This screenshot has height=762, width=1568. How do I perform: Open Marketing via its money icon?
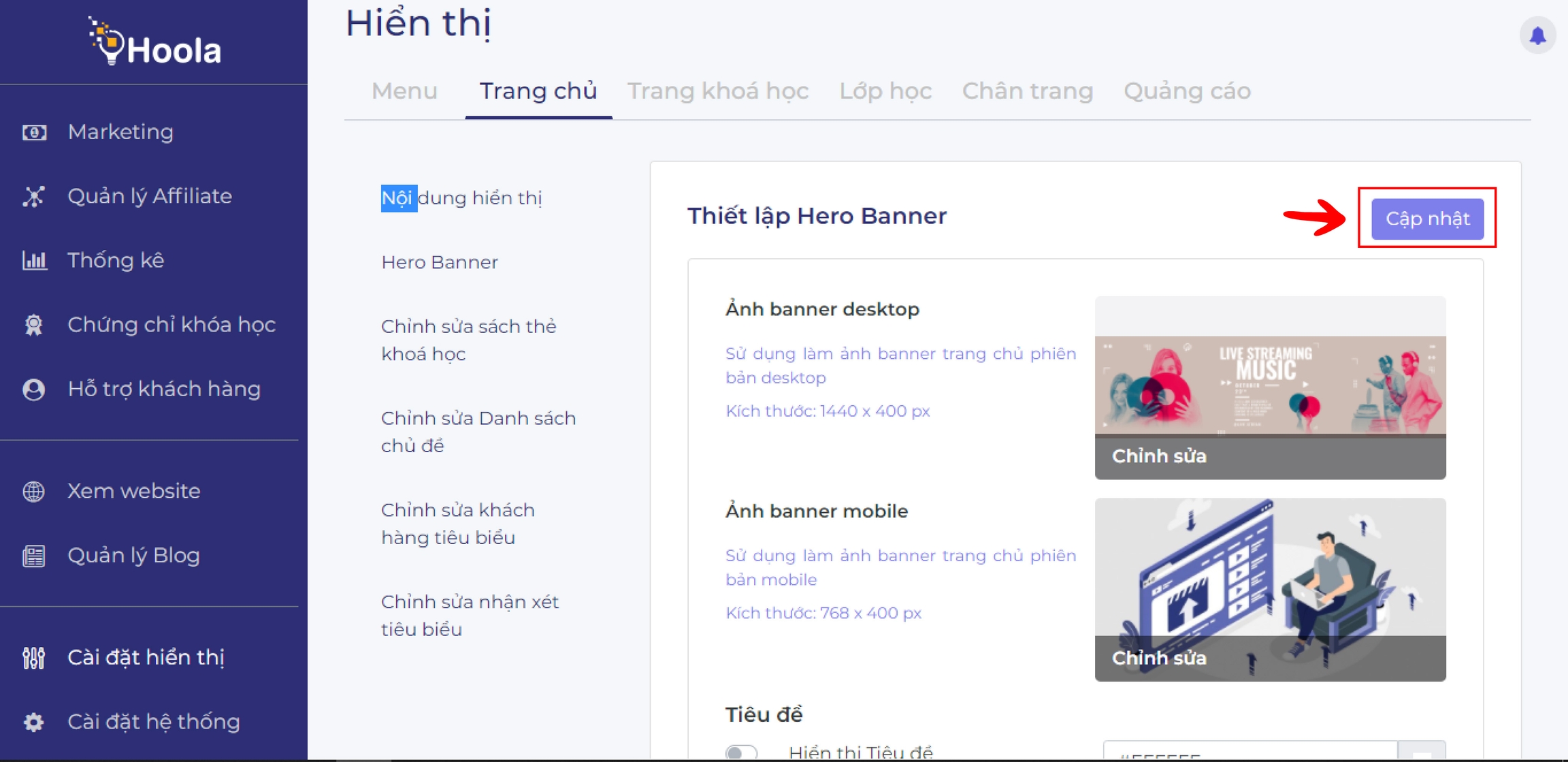34,132
